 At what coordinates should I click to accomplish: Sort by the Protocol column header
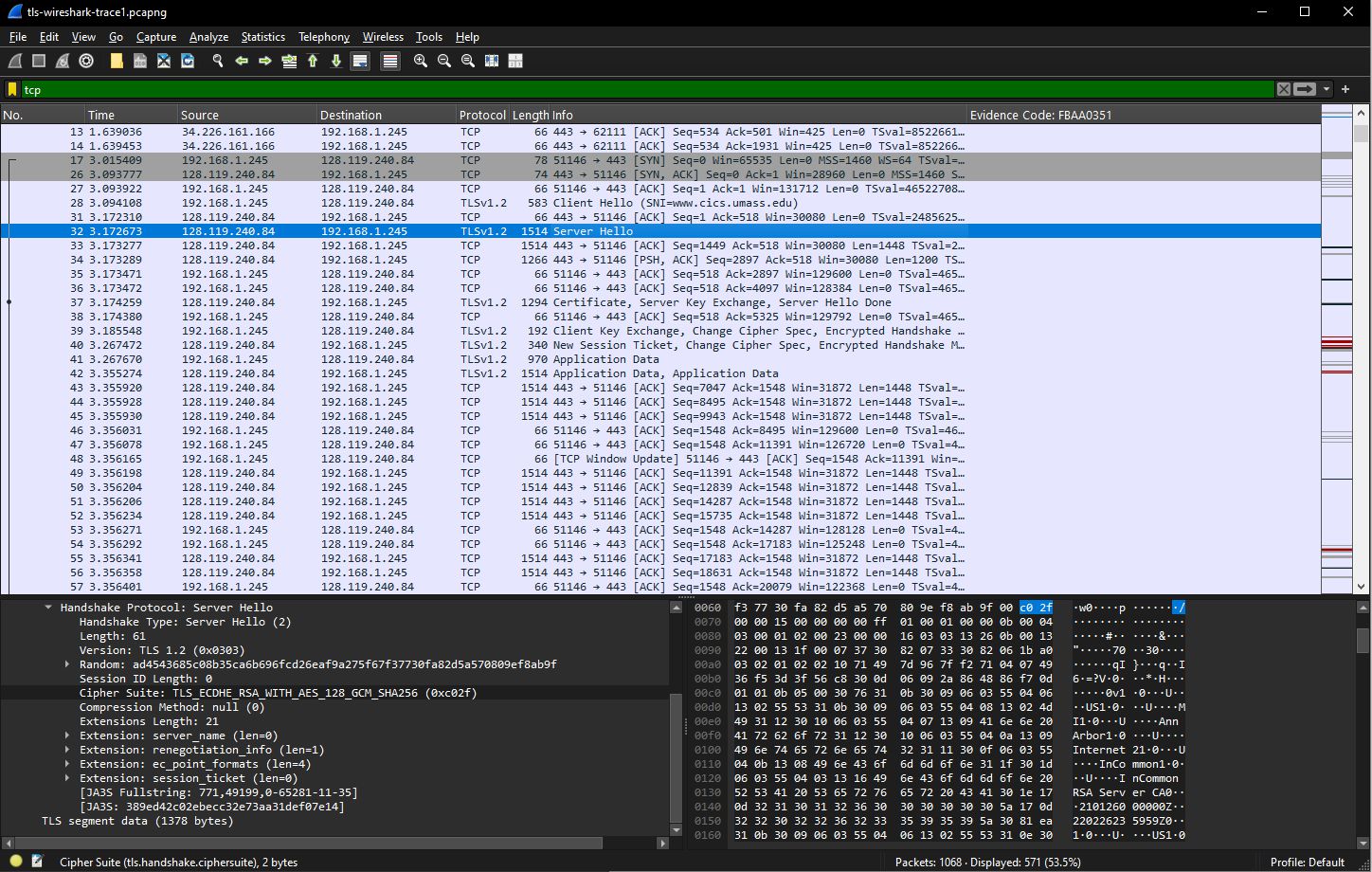pos(483,115)
